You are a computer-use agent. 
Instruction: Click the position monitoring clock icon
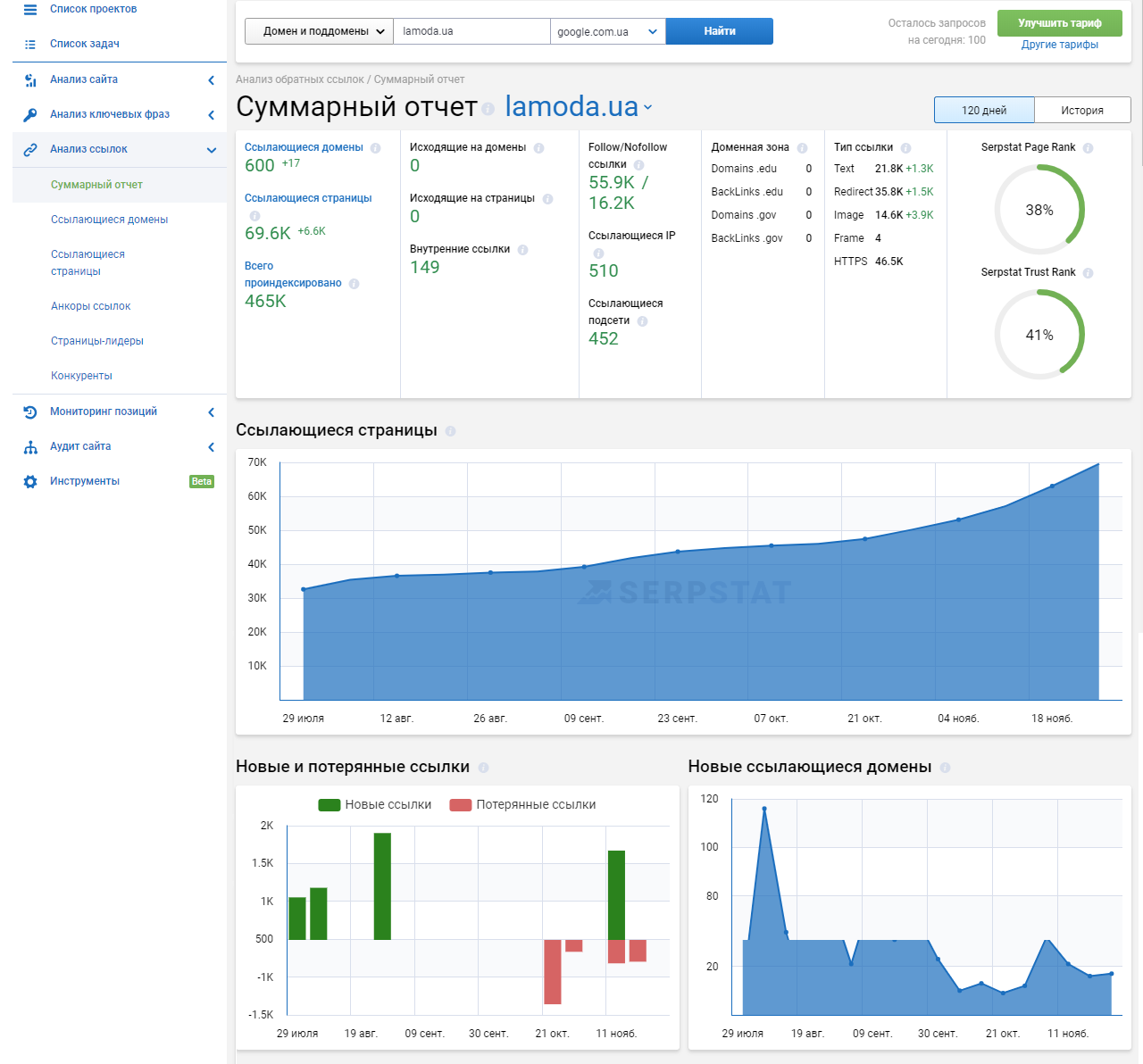point(30,411)
